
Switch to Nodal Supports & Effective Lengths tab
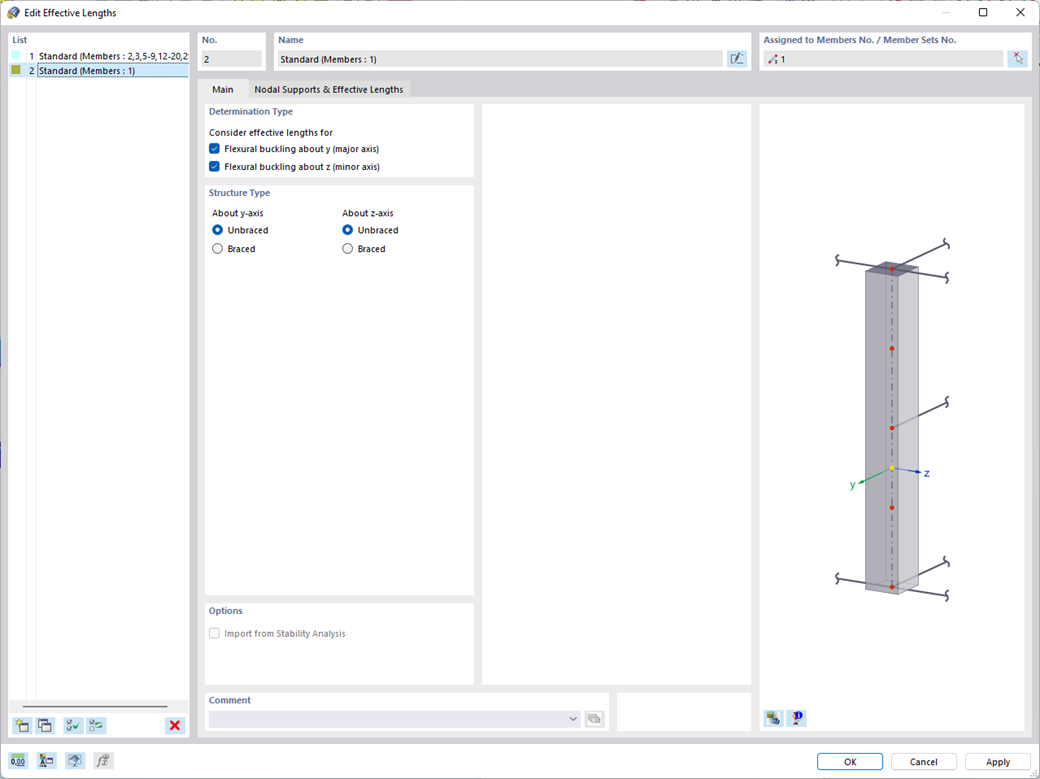(x=330, y=89)
